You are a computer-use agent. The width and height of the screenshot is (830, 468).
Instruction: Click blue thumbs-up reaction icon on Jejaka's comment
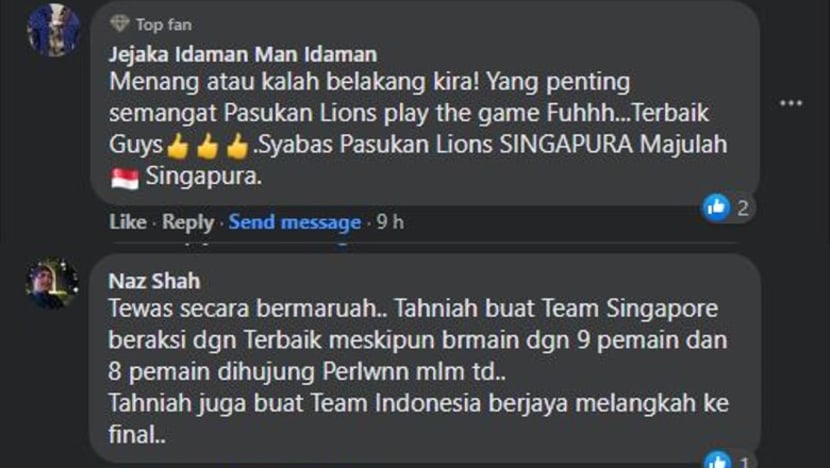tap(716, 207)
